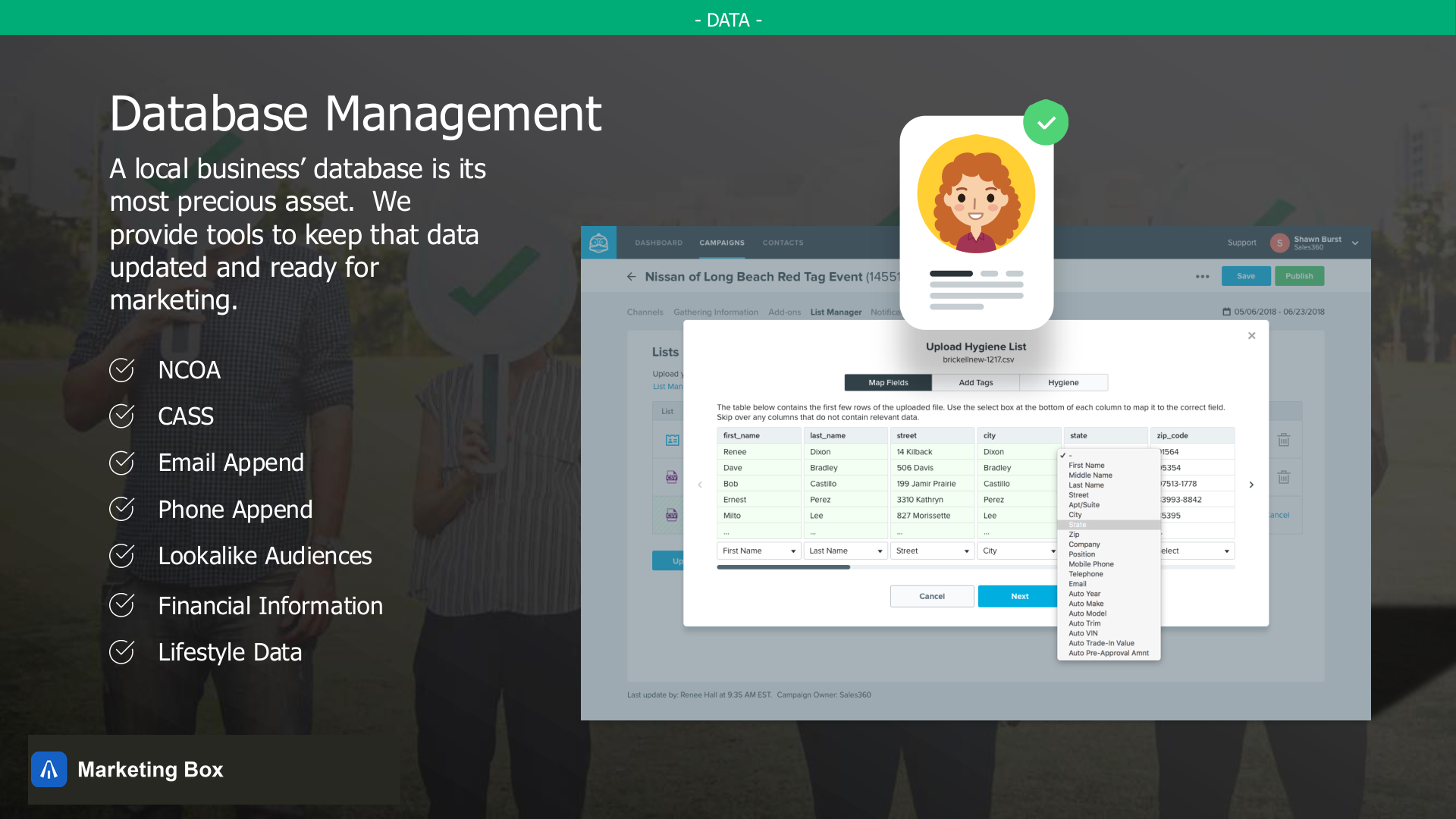Click the checkmark icon beside Lookalike Audiences
This screenshot has height=819, width=1456.
tap(121, 556)
